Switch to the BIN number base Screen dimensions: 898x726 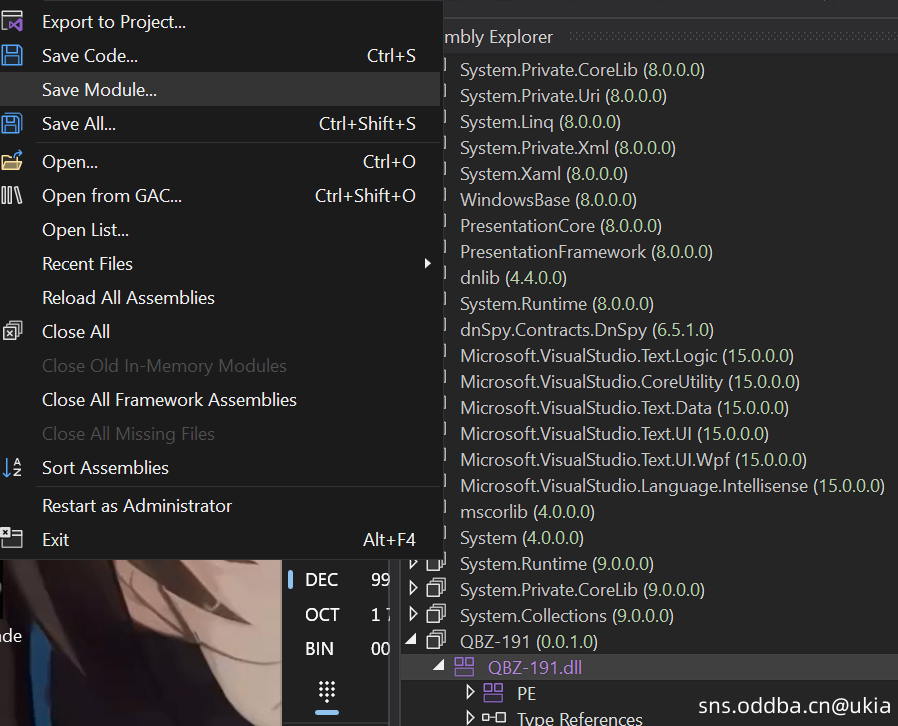coord(319,649)
